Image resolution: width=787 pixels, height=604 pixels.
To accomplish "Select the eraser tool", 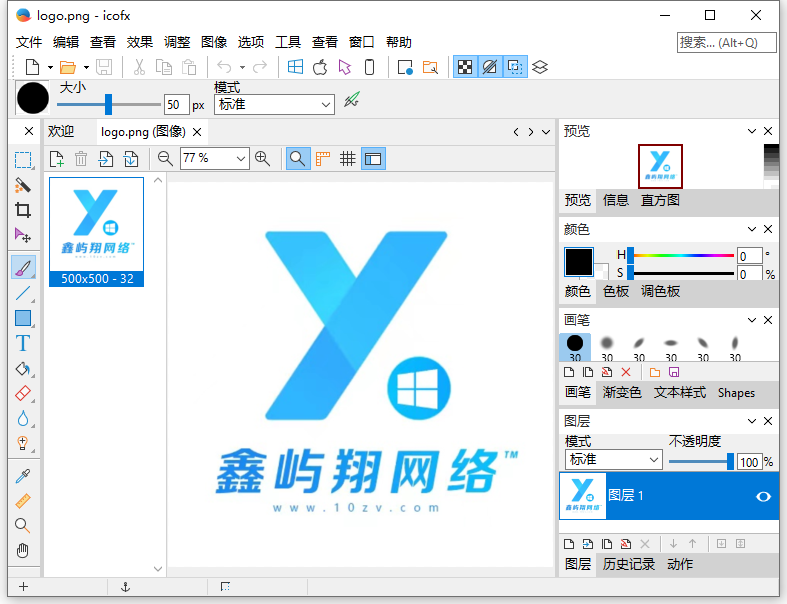I will coord(23,394).
